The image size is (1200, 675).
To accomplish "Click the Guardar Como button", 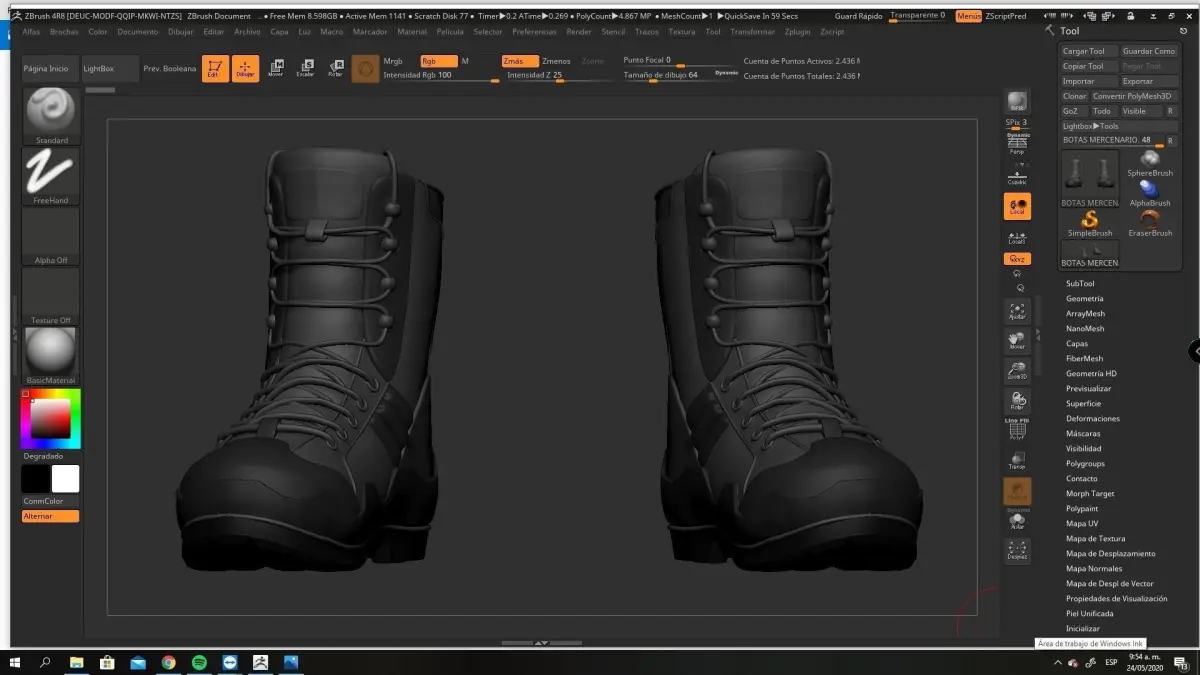I will pos(1149,51).
